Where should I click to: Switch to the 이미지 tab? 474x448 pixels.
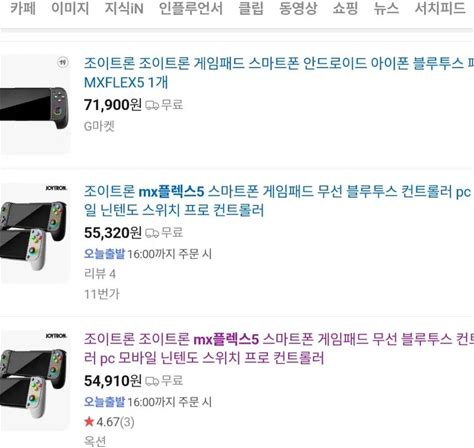70,8
